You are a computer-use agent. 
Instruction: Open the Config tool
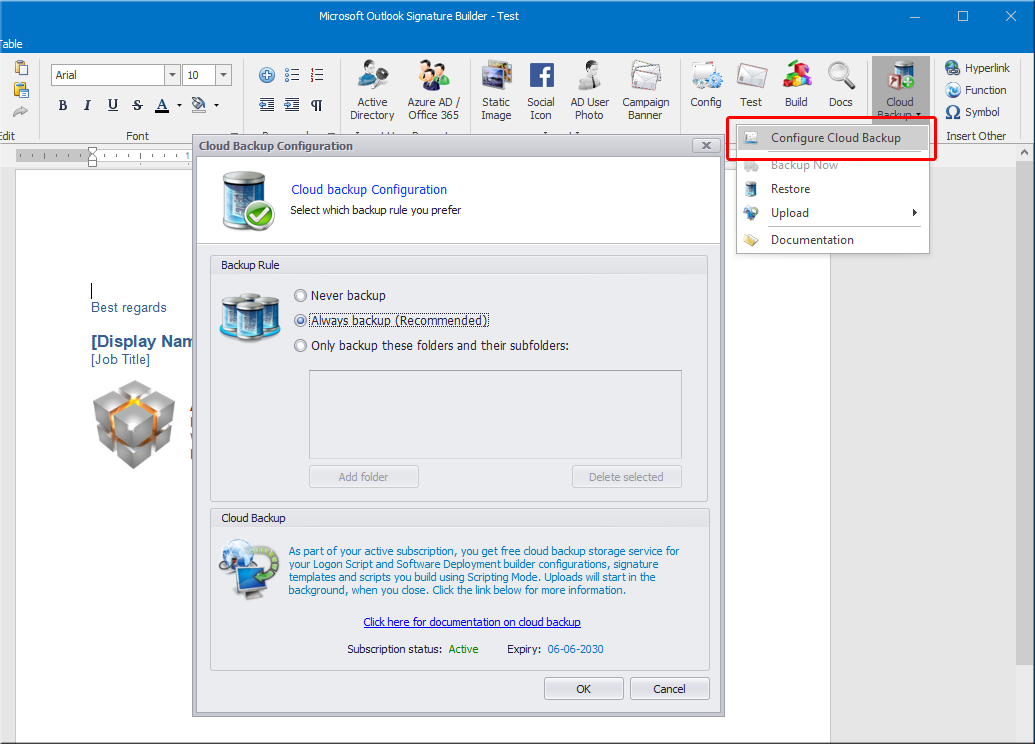click(706, 85)
